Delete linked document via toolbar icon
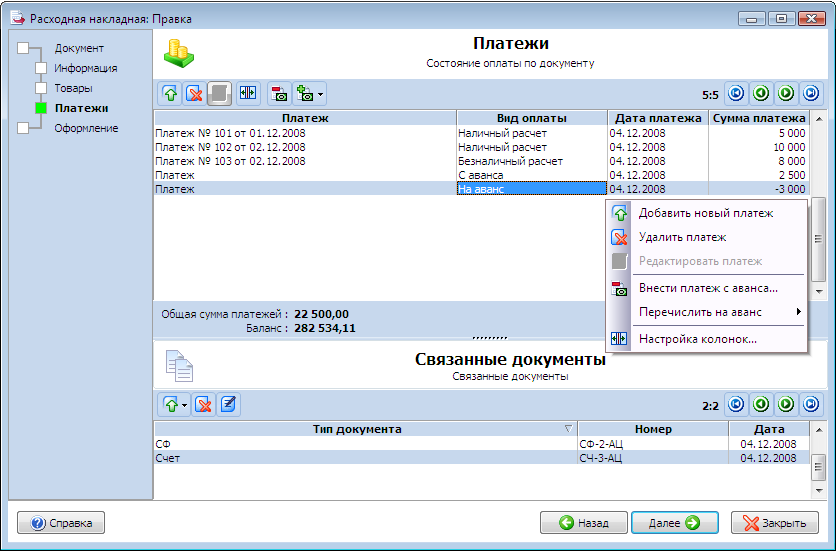The width and height of the screenshot is (837, 552). pyautogui.click(x=204, y=405)
